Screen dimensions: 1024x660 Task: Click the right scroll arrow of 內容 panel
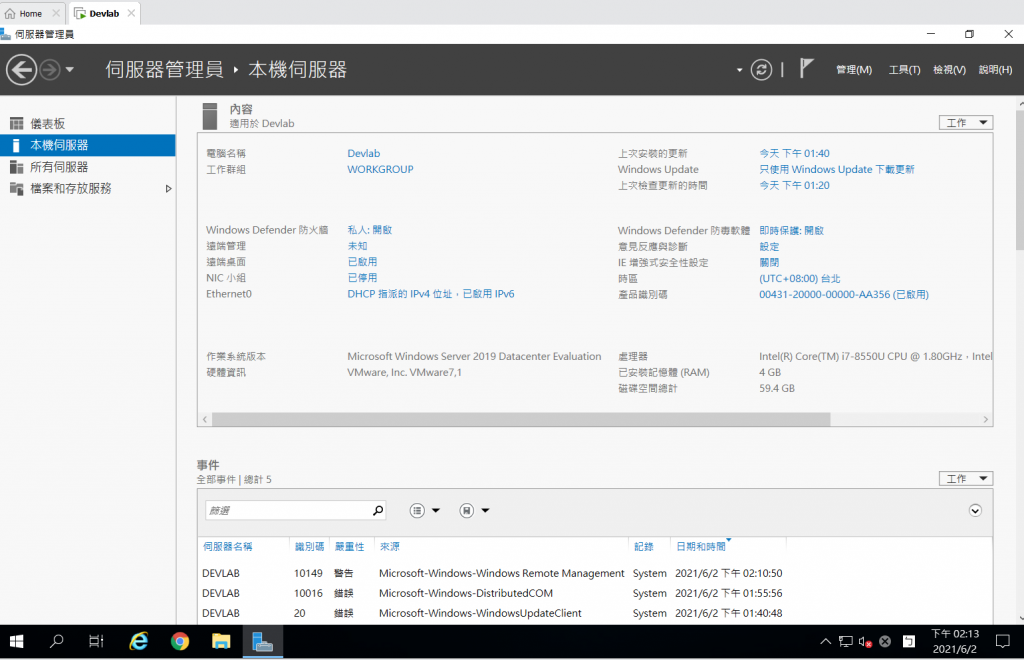[985, 419]
